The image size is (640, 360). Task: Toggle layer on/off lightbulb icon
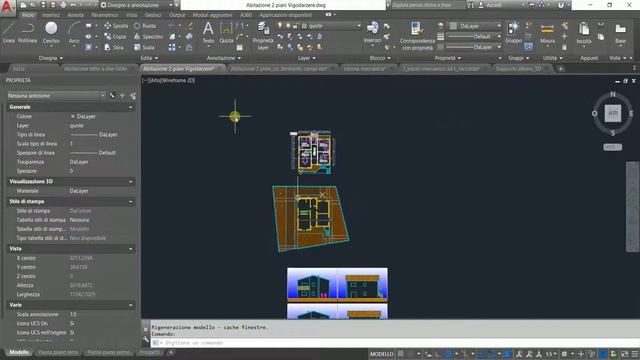tap(280, 26)
